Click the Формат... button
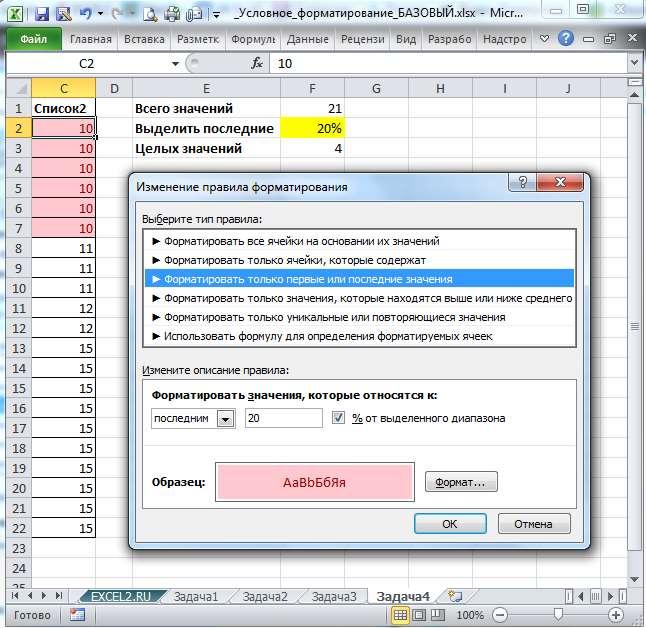The width and height of the screenshot is (646, 628). tap(461, 482)
